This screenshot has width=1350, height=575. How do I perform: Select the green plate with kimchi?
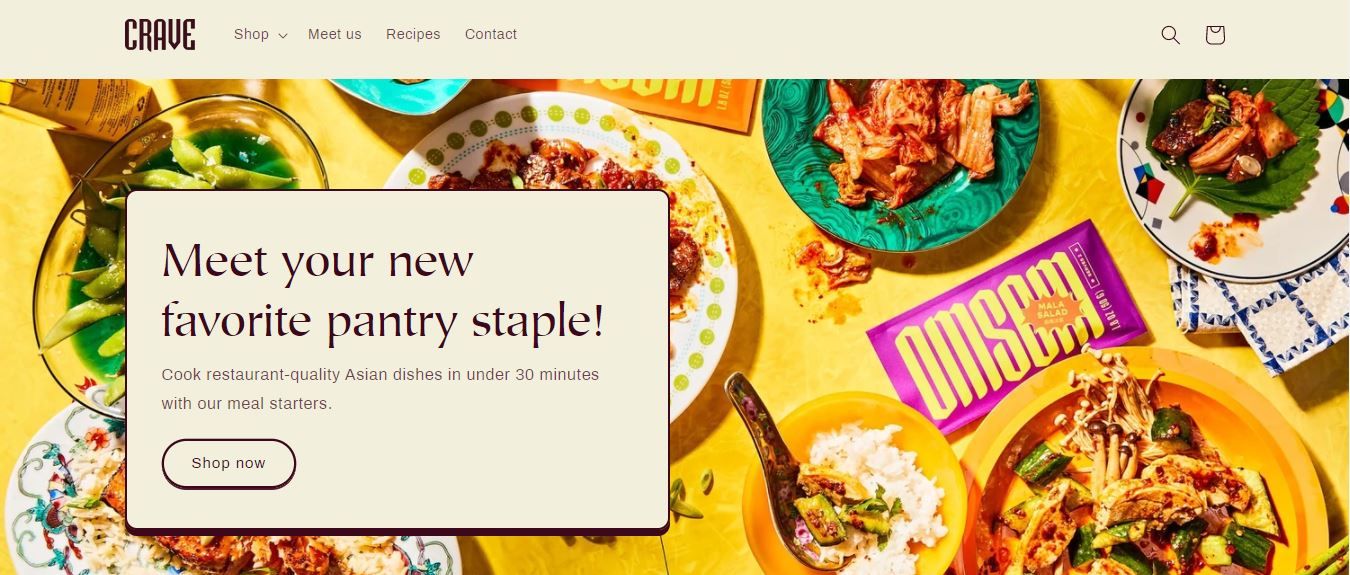[900, 160]
